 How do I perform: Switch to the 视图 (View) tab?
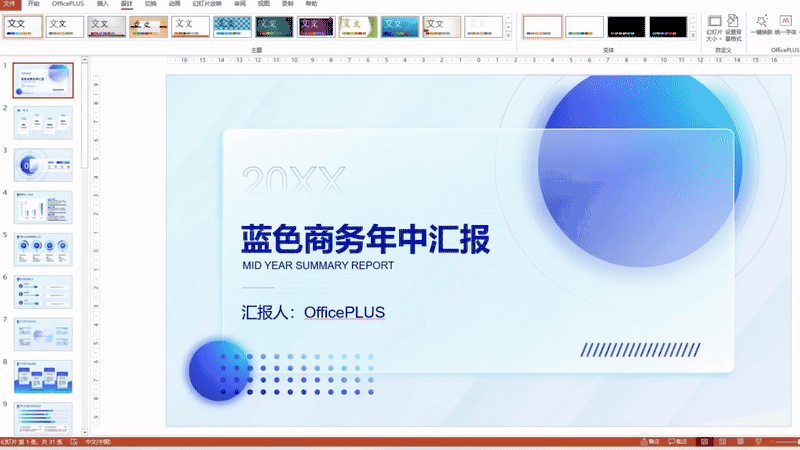click(263, 4)
